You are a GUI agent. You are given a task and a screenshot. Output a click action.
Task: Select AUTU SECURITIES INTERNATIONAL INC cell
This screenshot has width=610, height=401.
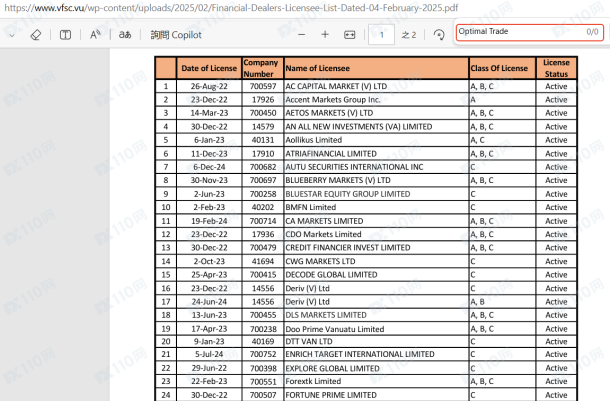coord(376,167)
